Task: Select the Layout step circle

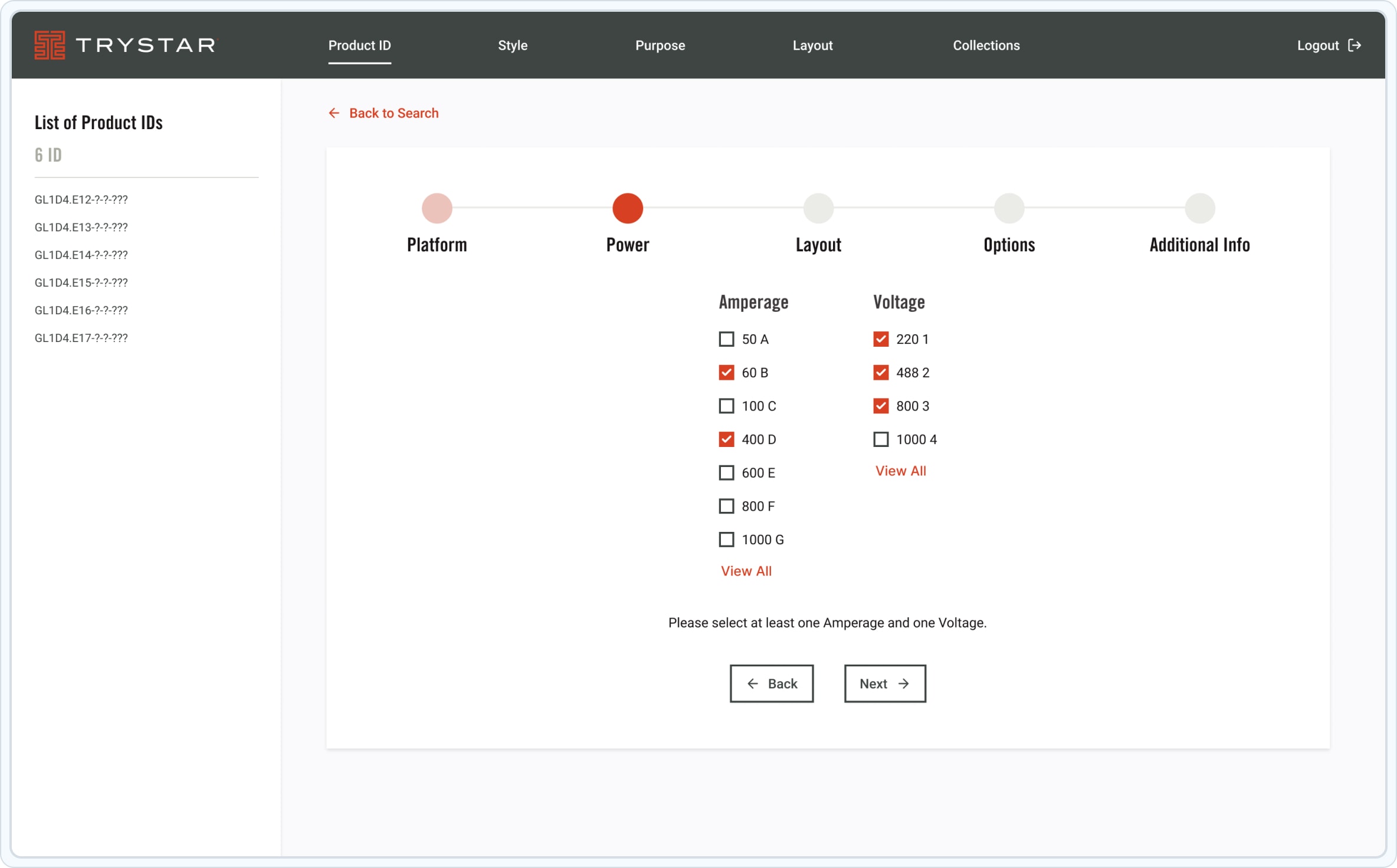Action: [818, 208]
